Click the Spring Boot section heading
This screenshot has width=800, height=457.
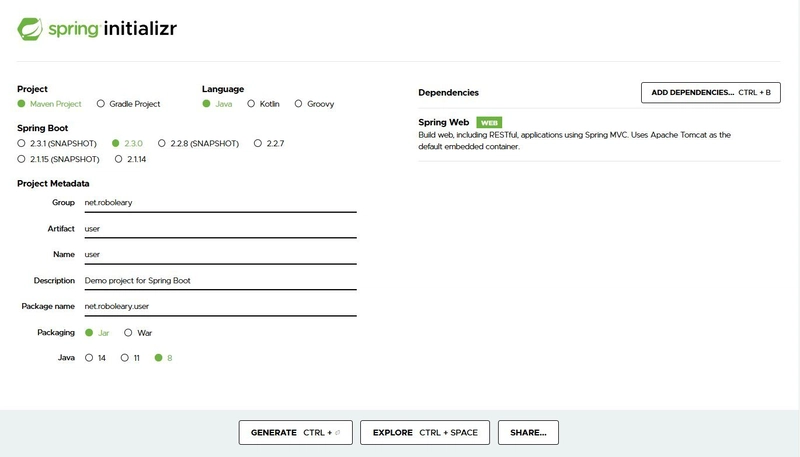click(42, 128)
